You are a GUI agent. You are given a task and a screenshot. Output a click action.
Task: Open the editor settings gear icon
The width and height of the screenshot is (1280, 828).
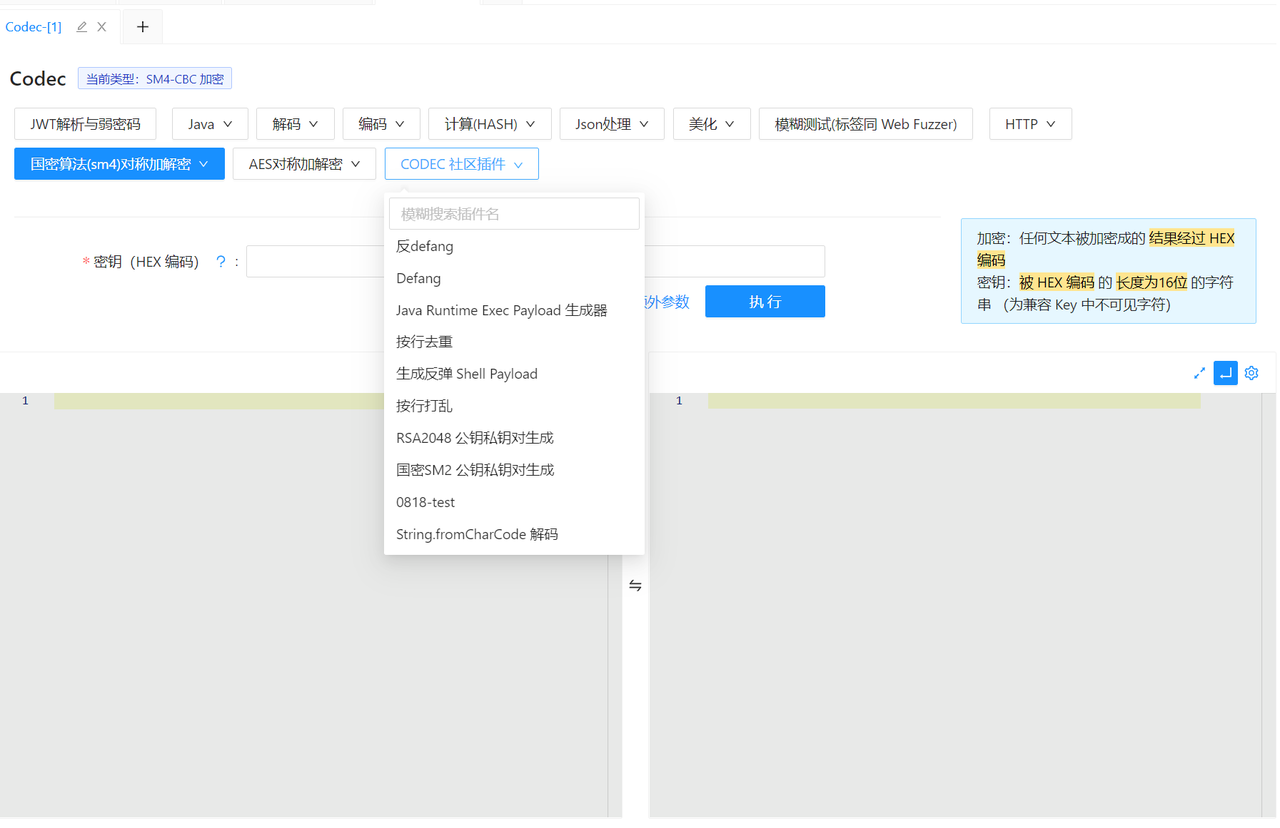[x=1251, y=373]
